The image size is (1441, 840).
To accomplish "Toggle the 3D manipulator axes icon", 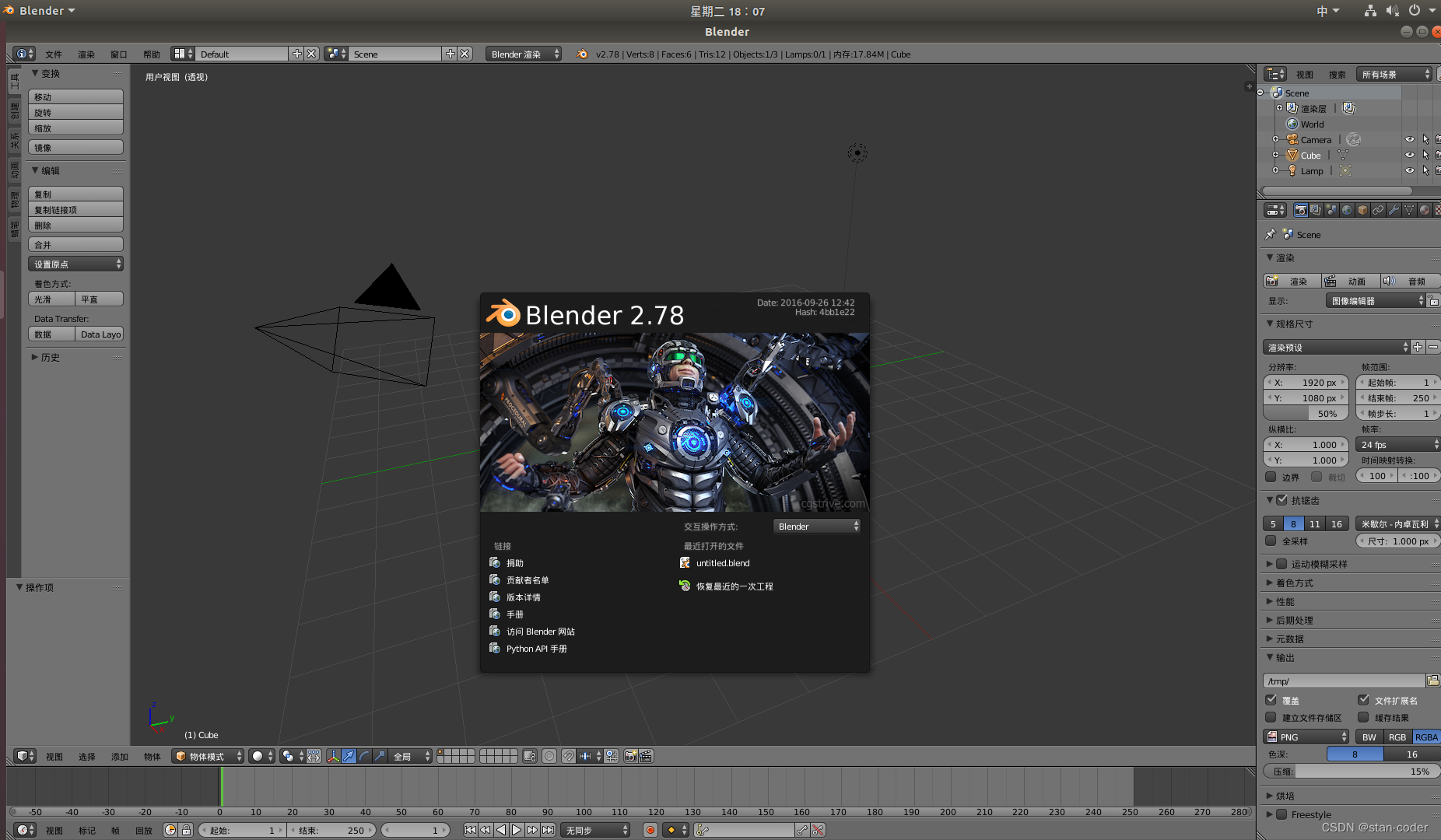I will (x=333, y=756).
